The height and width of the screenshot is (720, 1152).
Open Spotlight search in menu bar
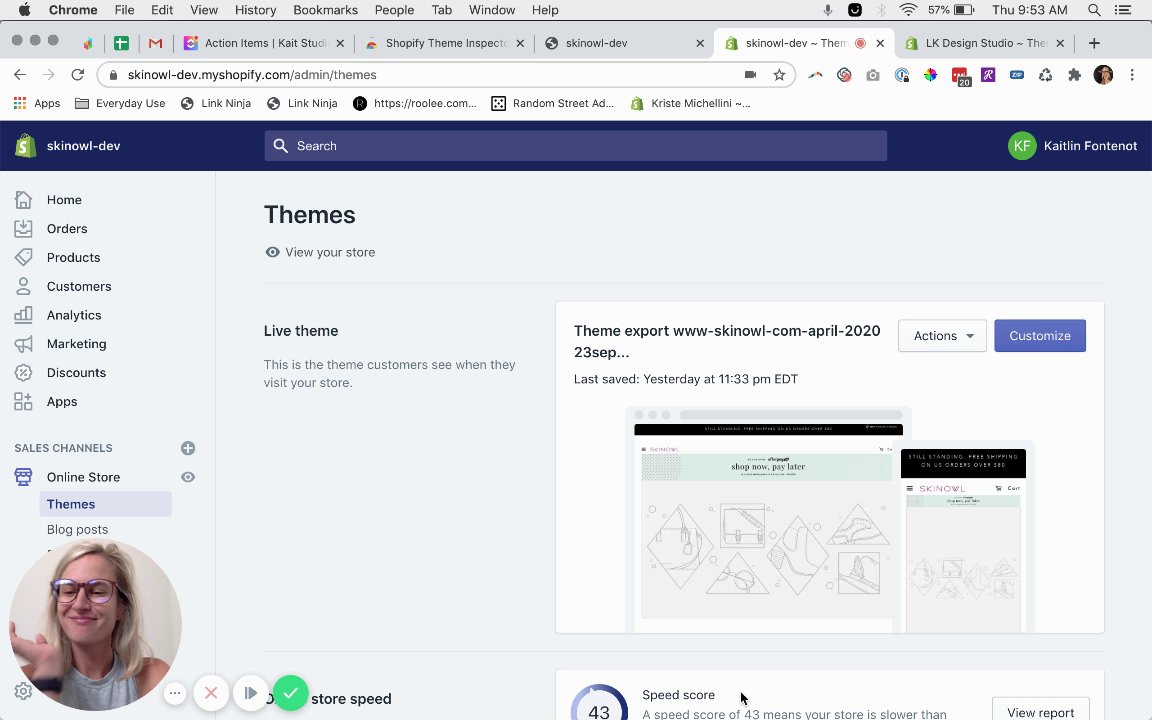[1094, 10]
